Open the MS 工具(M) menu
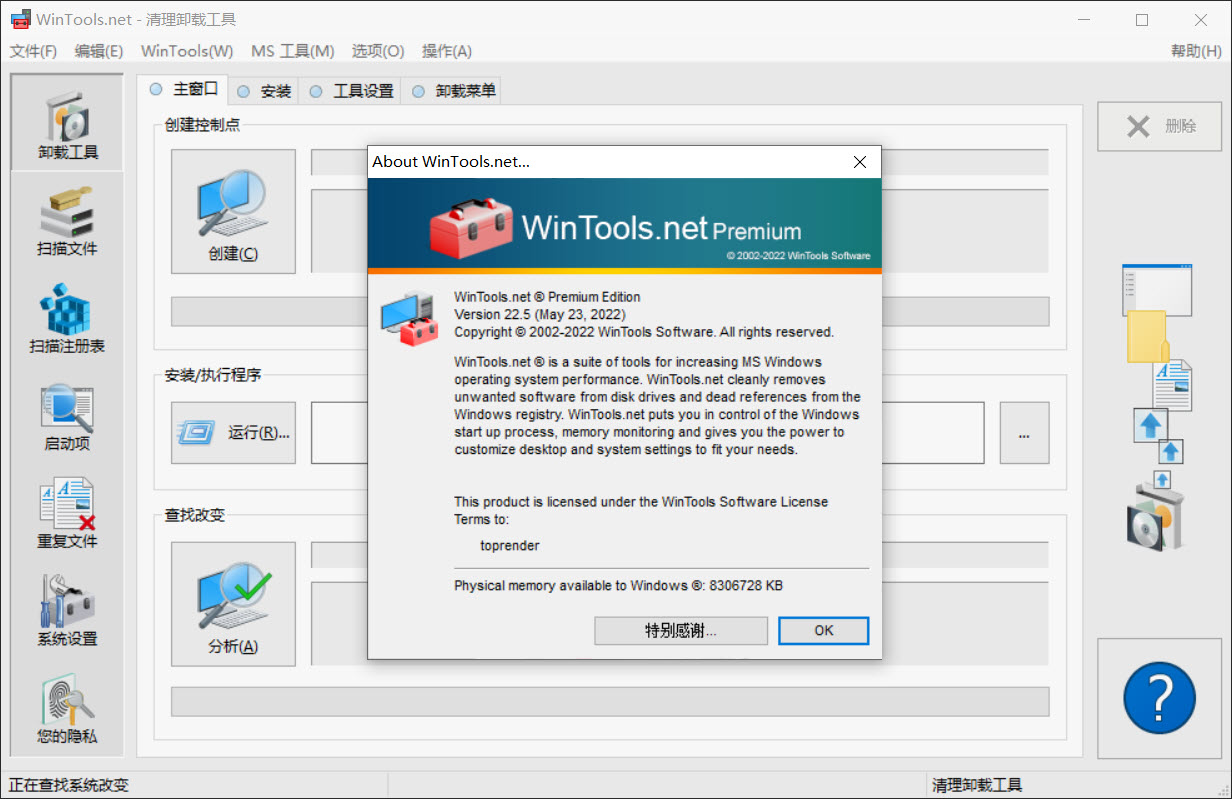1232x799 pixels. pyautogui.click(x=293, y=51)
